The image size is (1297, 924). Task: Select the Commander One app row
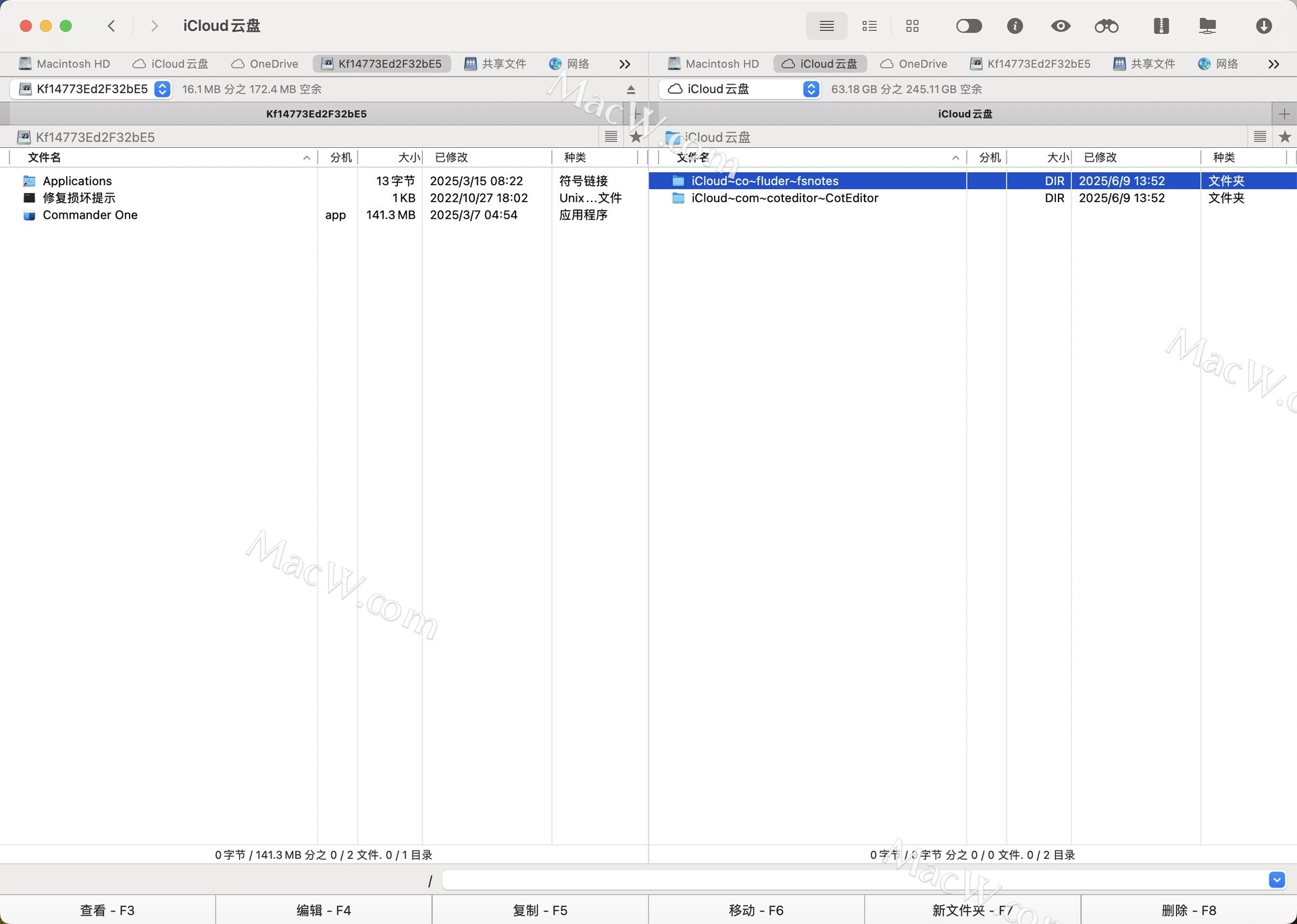(x=324, y=215)
